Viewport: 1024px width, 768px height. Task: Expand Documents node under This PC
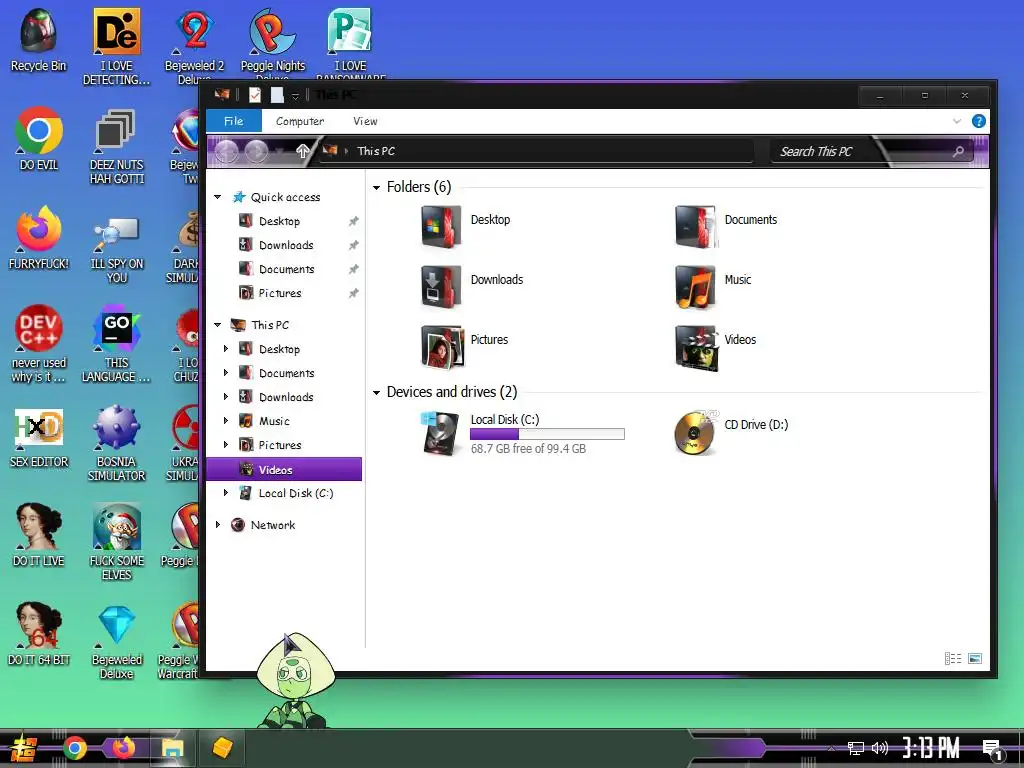226,373
